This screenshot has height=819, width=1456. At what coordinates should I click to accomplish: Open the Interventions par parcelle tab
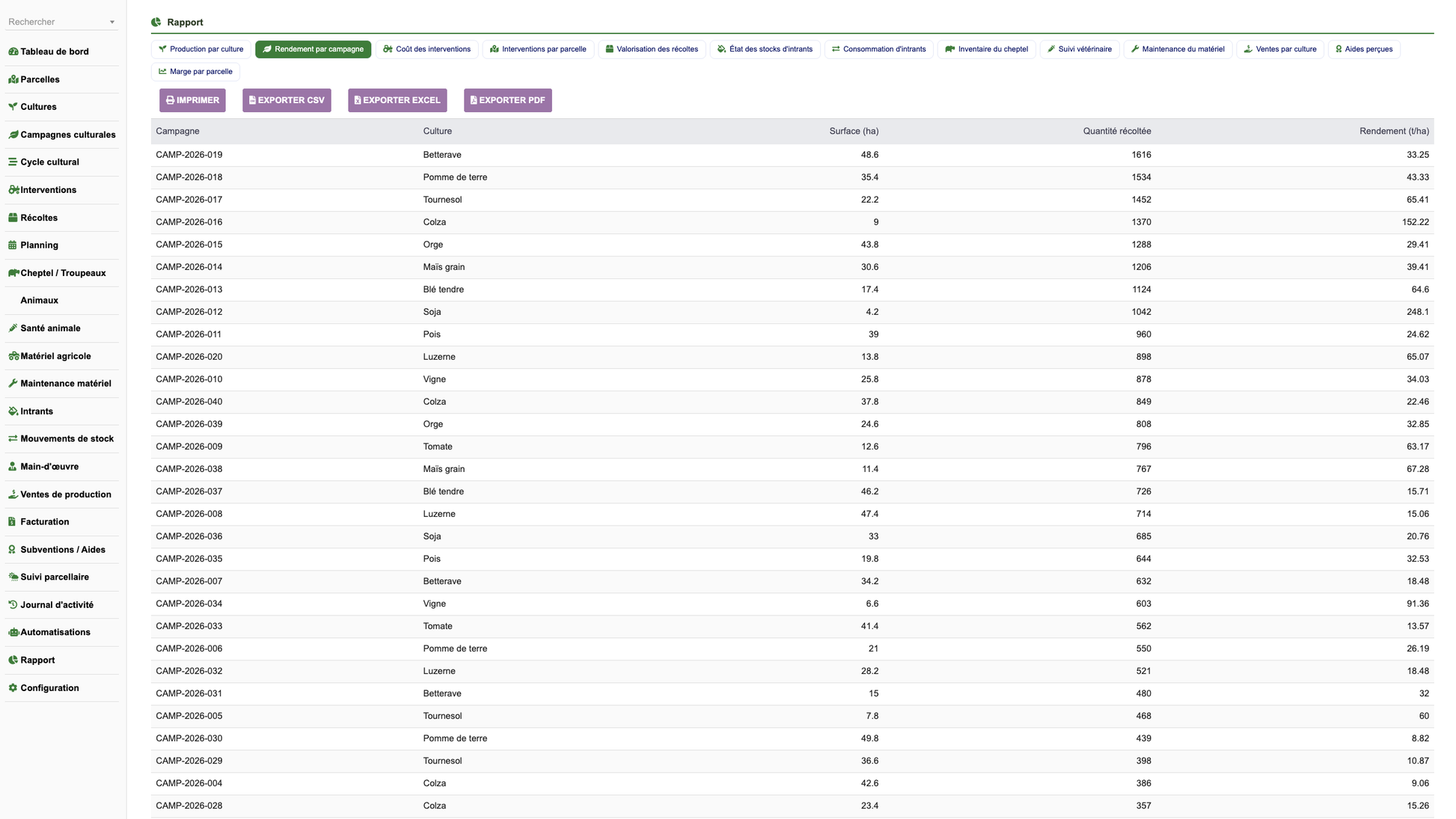click(538, 49)
